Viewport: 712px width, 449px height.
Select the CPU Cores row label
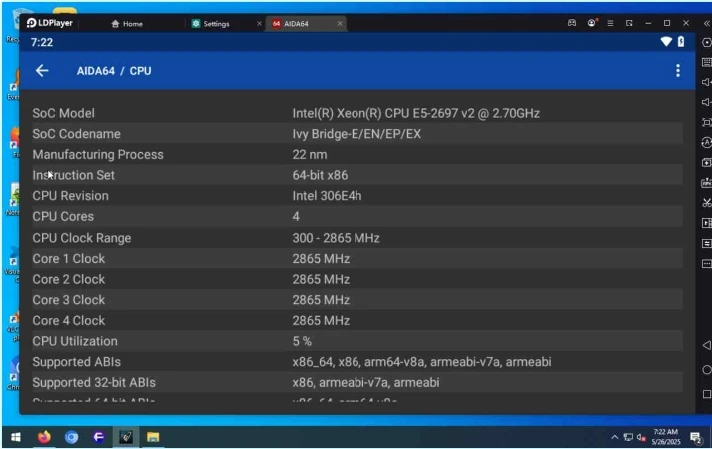pos(63,217)
